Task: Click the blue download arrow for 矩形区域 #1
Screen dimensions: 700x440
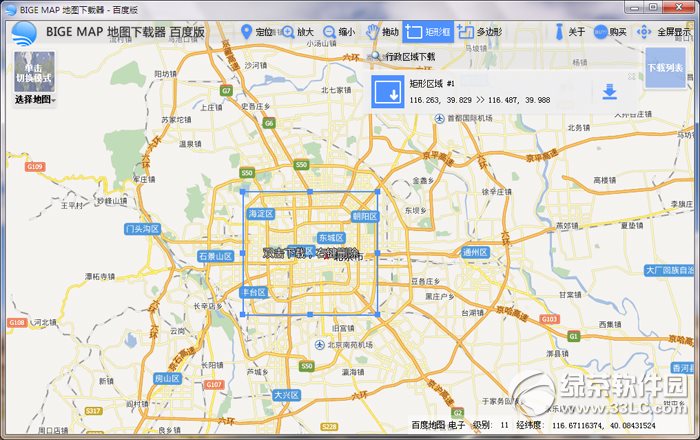Action: pos(609,91)
